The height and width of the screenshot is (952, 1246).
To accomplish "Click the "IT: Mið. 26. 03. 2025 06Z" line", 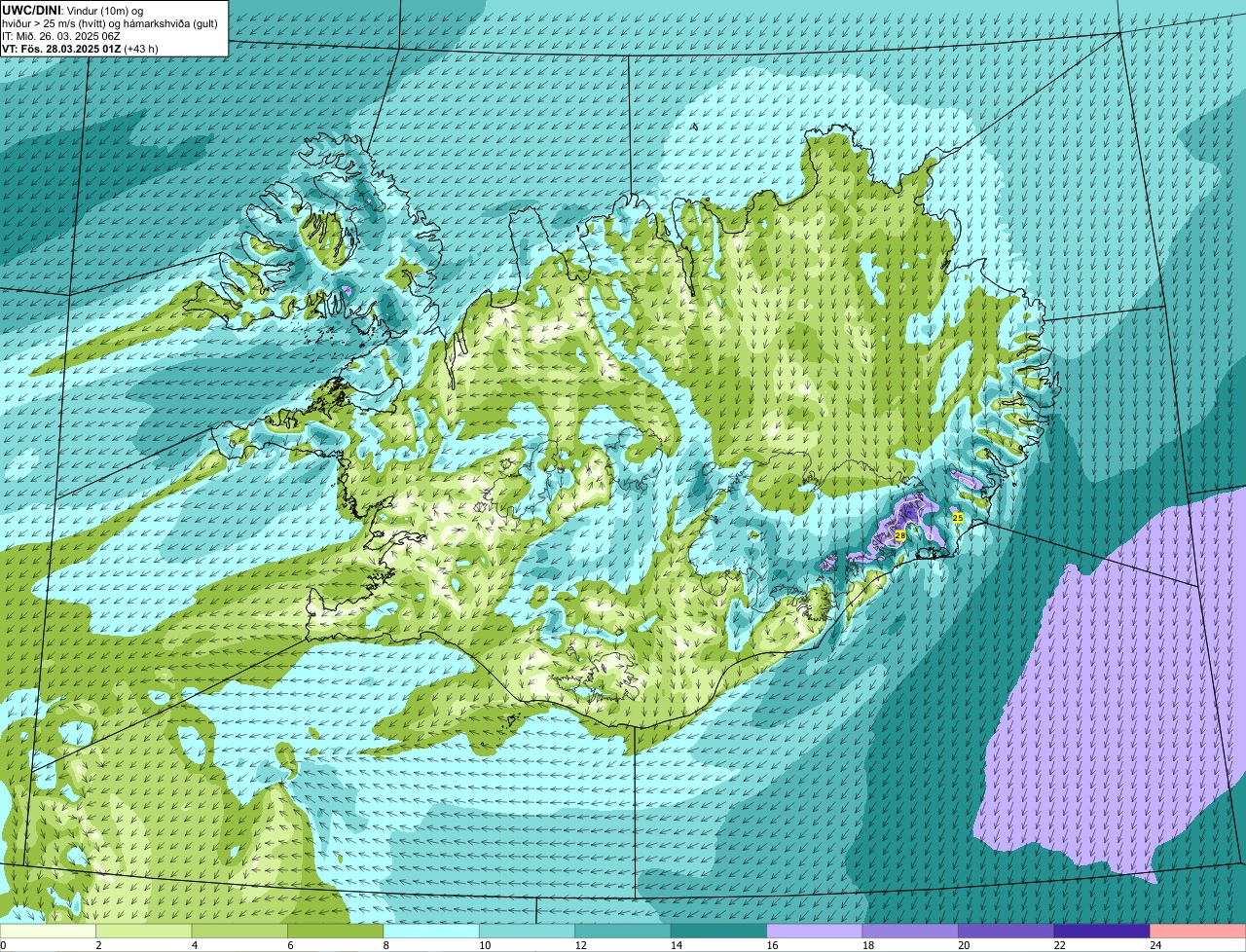I will [61, 35].
